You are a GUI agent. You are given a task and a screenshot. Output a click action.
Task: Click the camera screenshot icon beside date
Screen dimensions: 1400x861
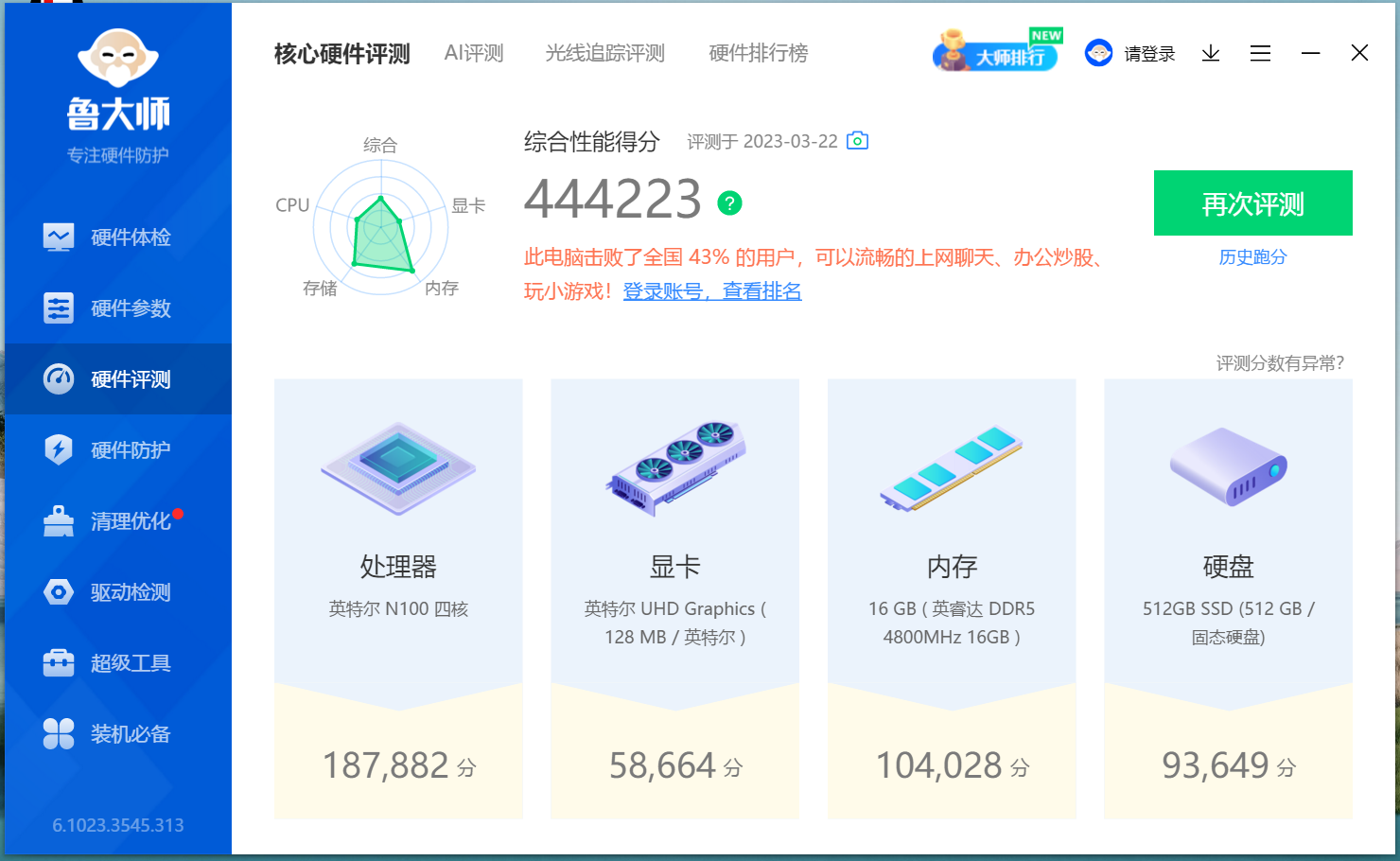click(857, 141)
